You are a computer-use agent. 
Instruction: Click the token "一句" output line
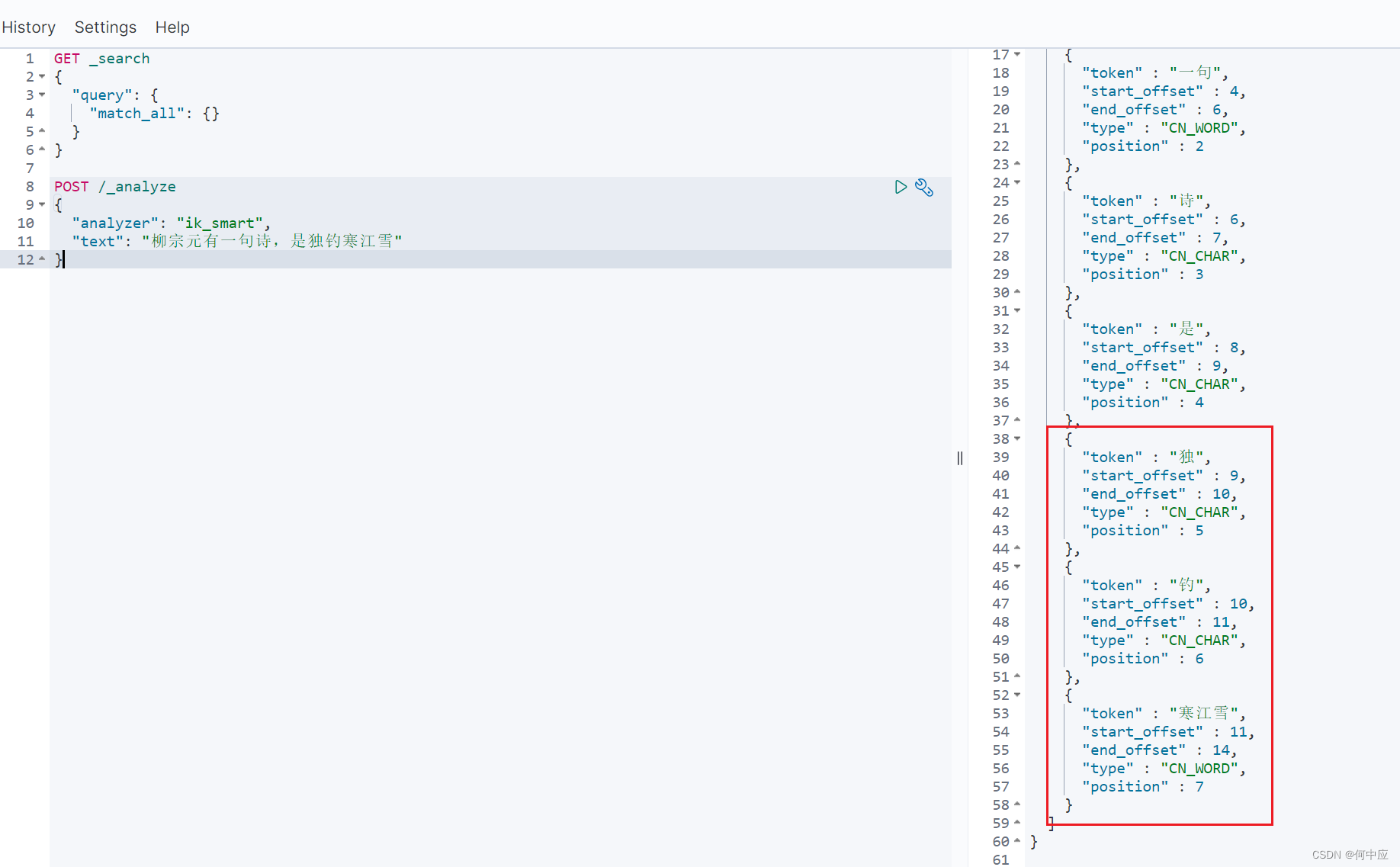pos(1156,73)
